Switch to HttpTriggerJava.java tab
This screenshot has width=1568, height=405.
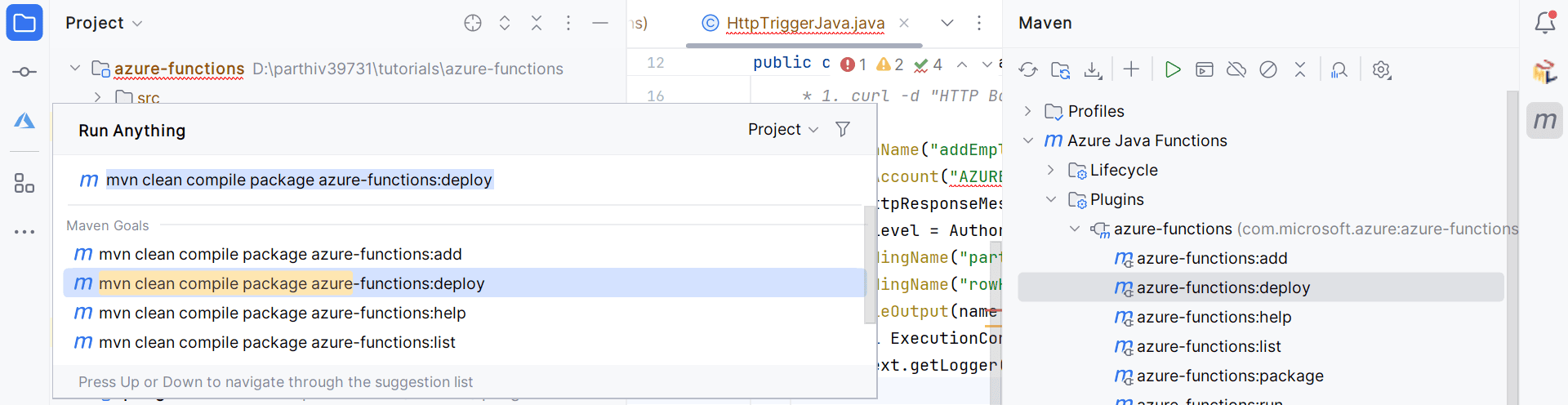tap(805, 23)
